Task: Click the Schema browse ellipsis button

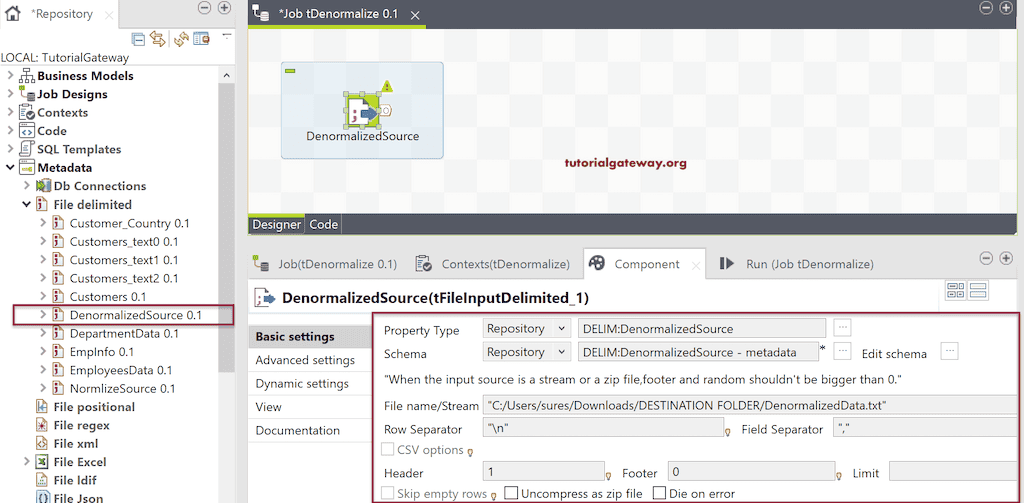Action: coord(843,351)
